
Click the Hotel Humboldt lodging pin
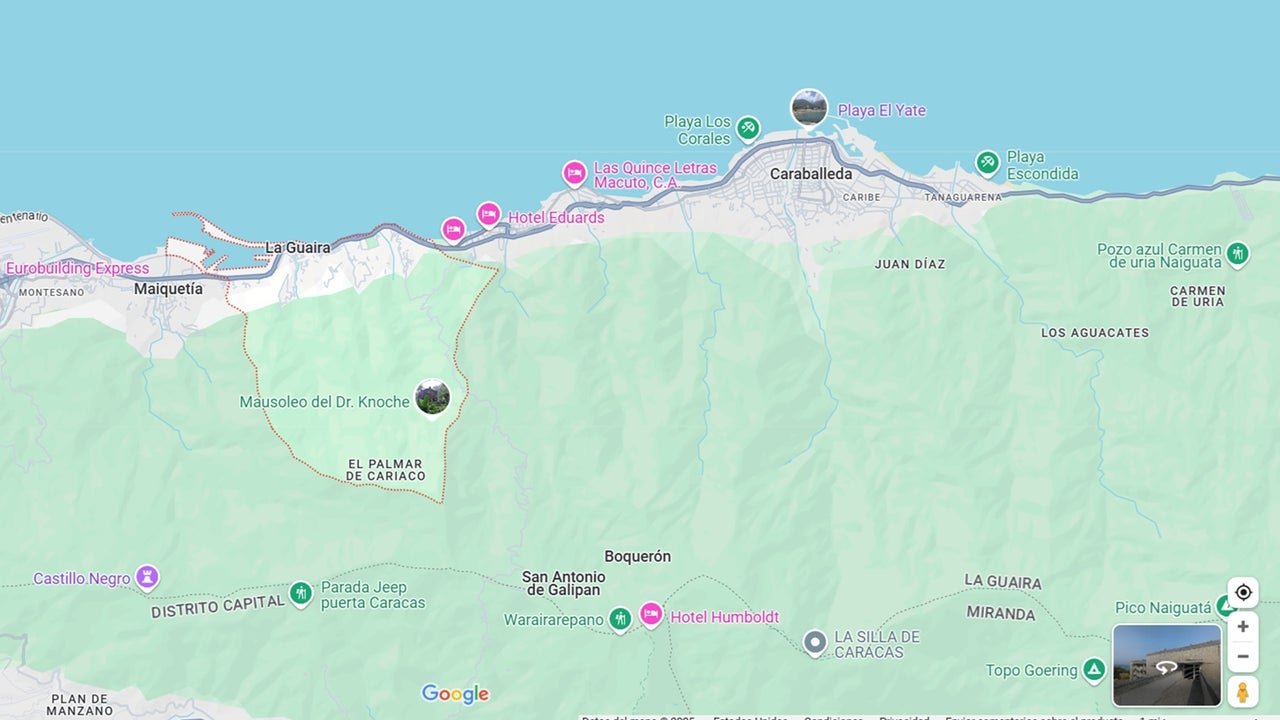point(651,614)
